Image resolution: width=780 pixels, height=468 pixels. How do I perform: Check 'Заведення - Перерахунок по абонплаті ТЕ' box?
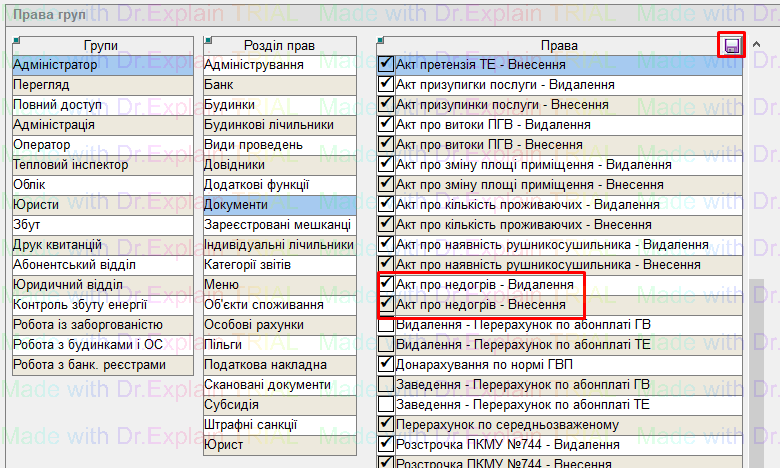386,405
